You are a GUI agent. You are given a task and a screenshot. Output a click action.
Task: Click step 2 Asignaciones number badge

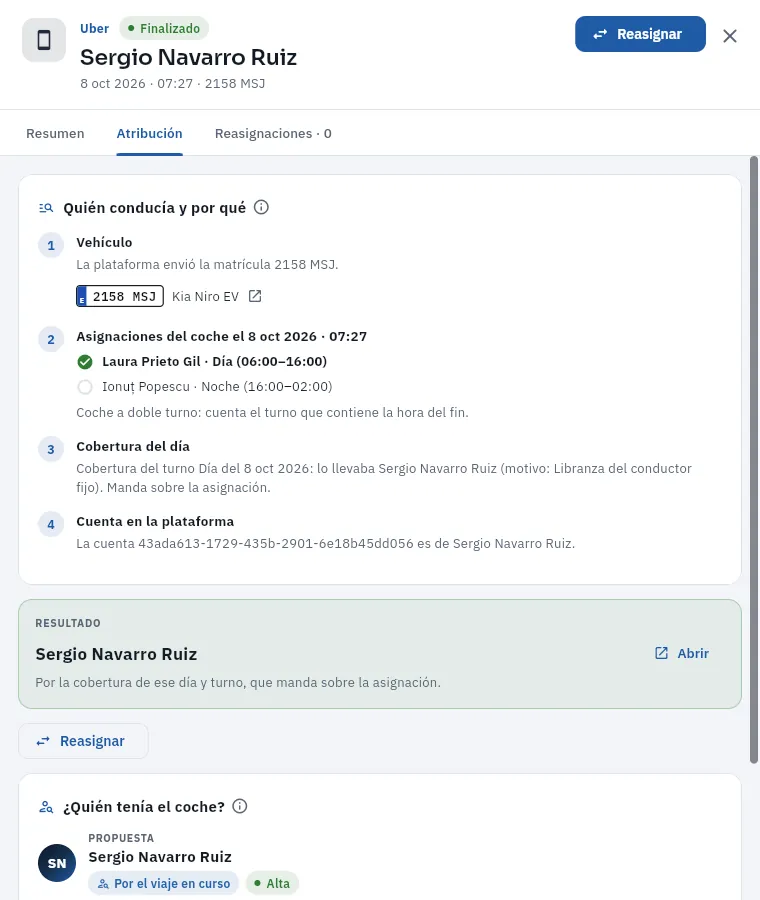tap(51, 340)
